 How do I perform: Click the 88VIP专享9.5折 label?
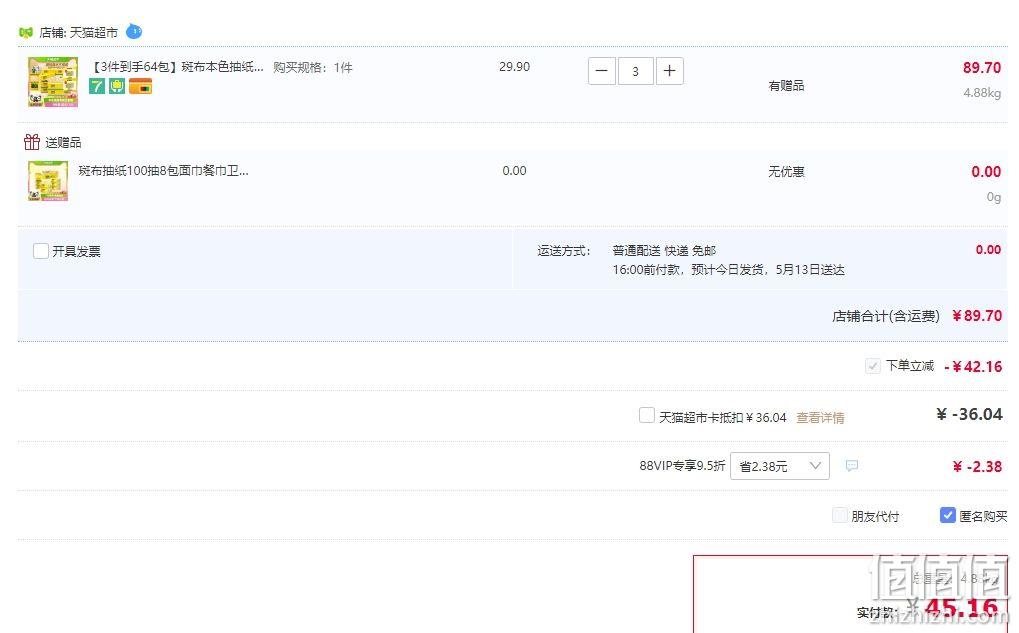pyautogui.click(x=682, y=466)
